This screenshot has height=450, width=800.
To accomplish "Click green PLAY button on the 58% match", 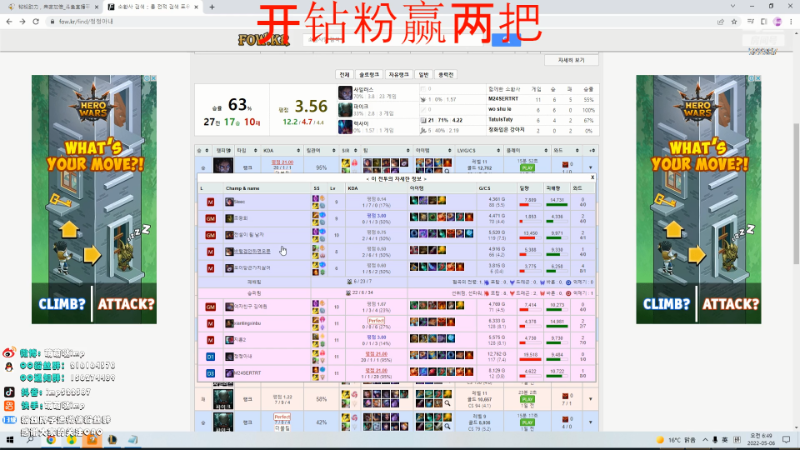I will [x=528, y=399].
